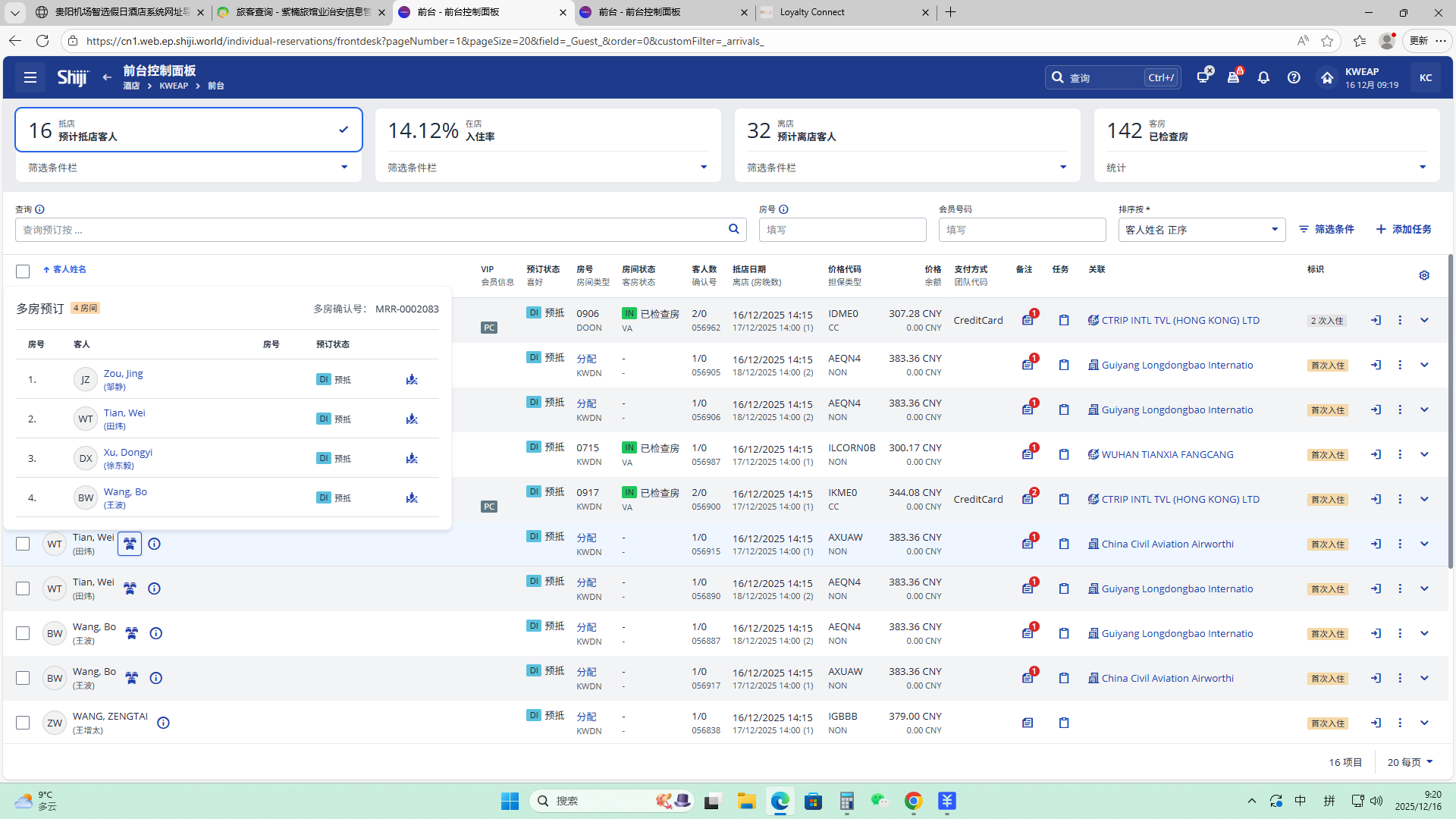The image size is (1456, 819).
Task: Click info icon beside WANG, ZENGTAI
Action: (163, 723)
